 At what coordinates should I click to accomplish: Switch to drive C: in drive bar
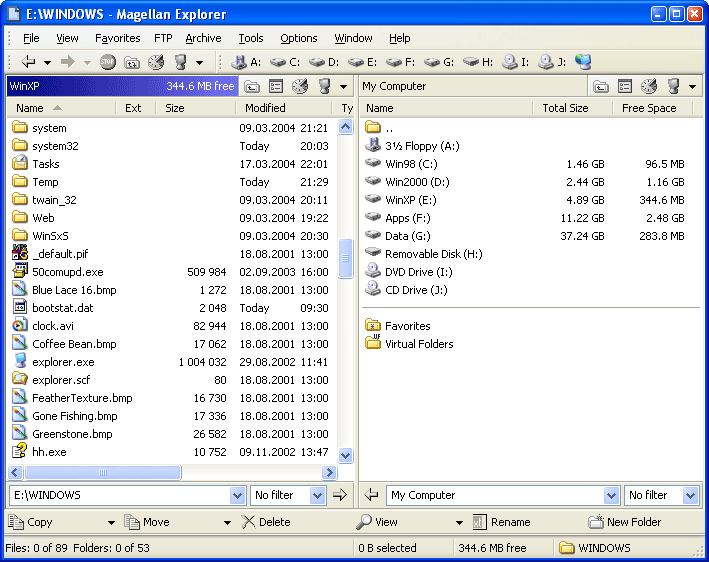click(285, 62)
